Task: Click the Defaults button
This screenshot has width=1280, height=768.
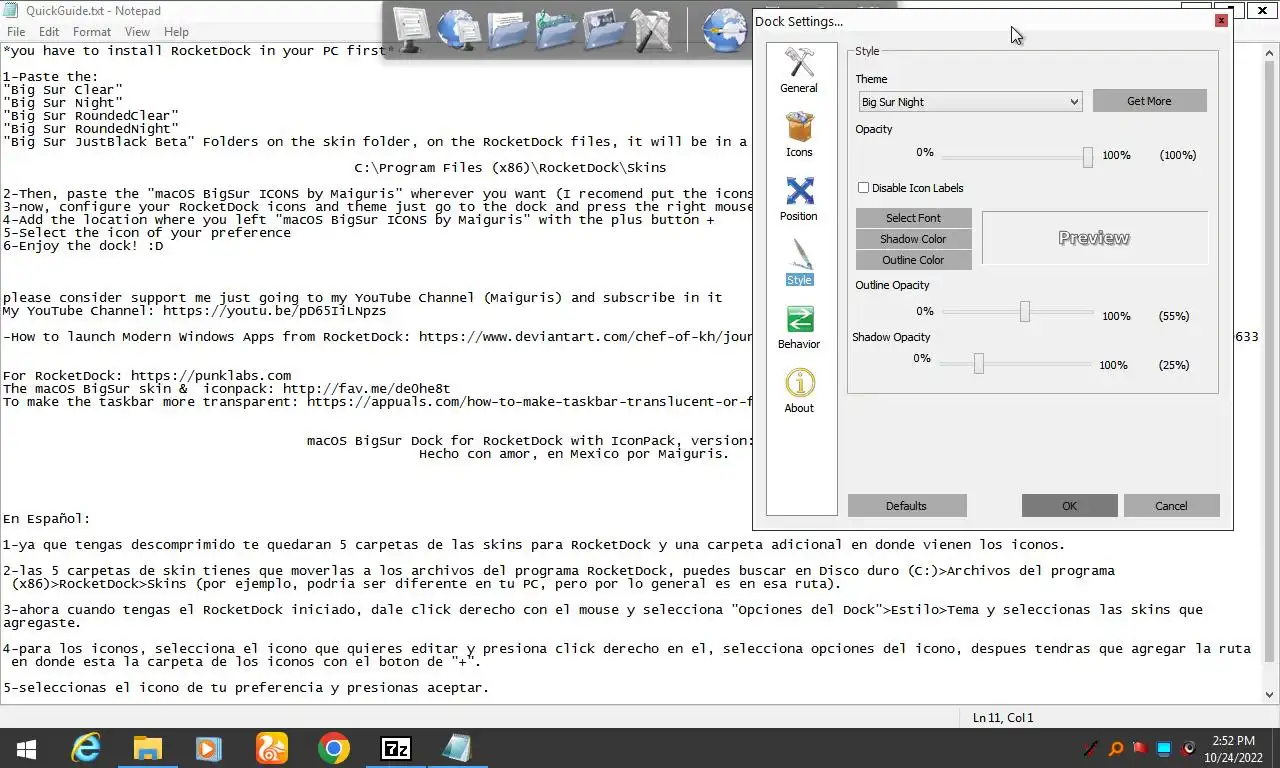Action: 906,506
